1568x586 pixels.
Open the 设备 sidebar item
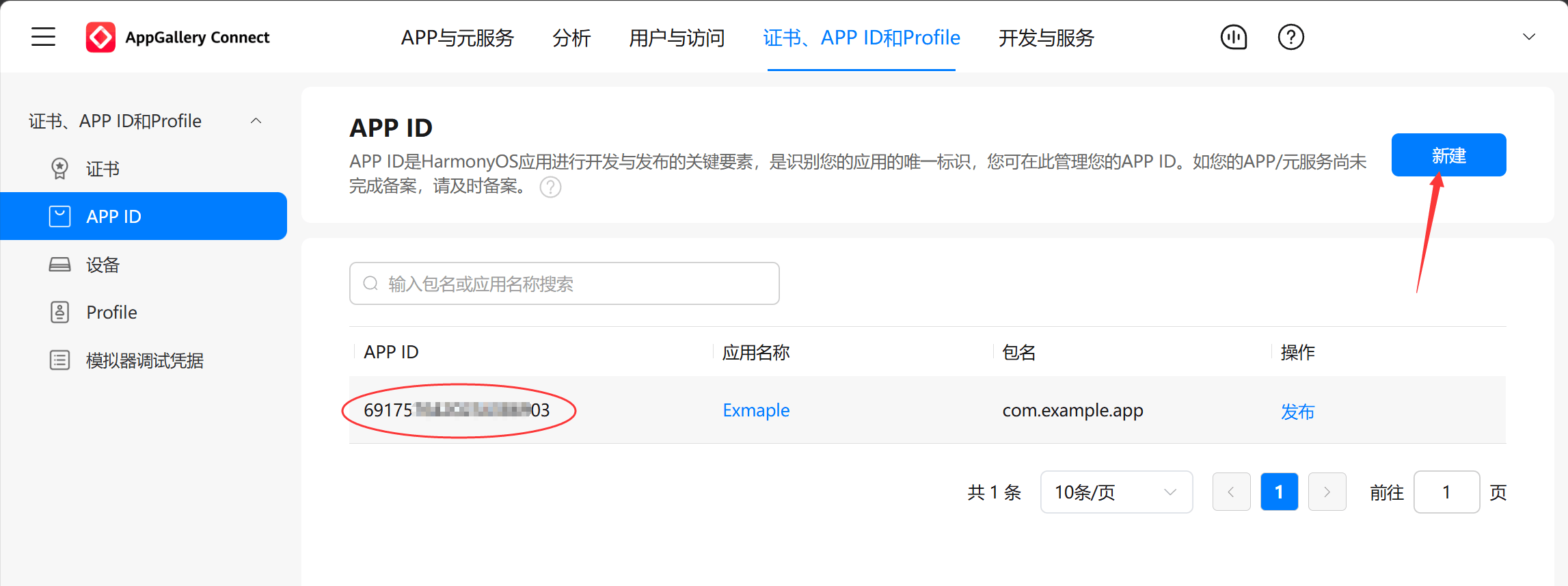pos(103,265)
